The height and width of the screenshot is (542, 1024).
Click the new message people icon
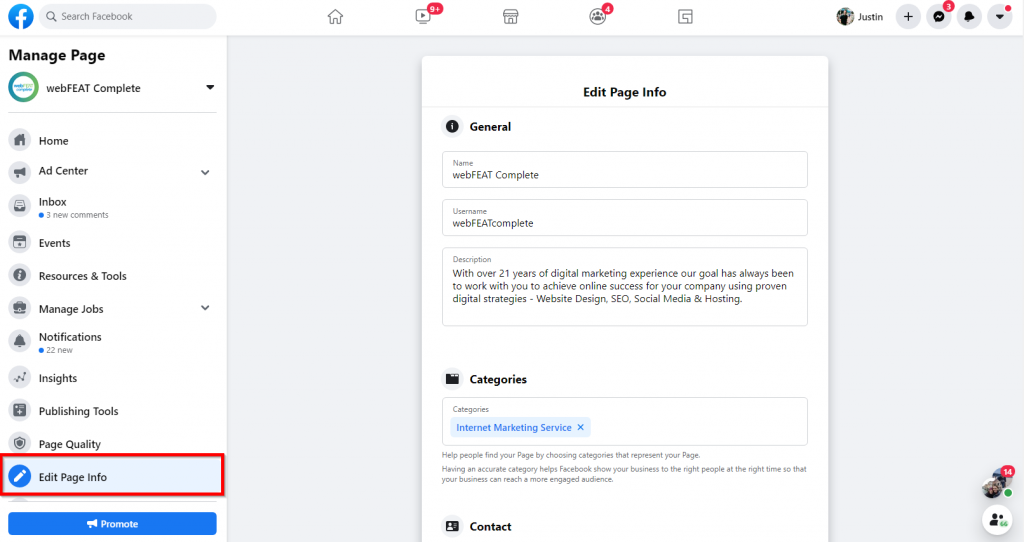[997, 520]
